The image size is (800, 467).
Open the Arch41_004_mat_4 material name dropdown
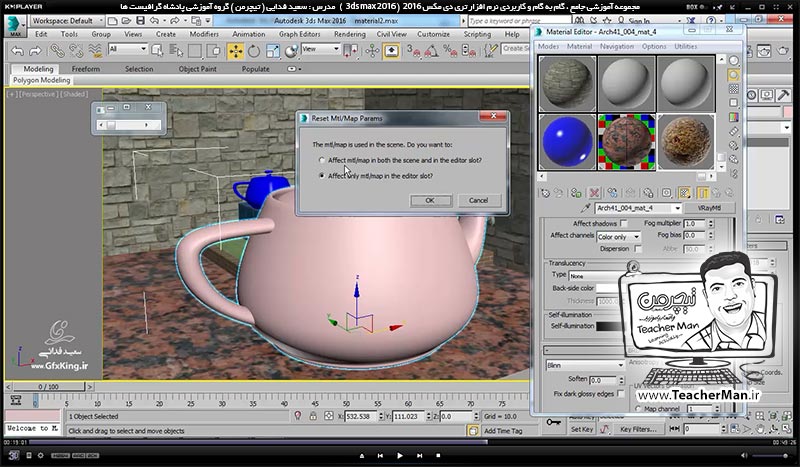click(x=638, y=208)
